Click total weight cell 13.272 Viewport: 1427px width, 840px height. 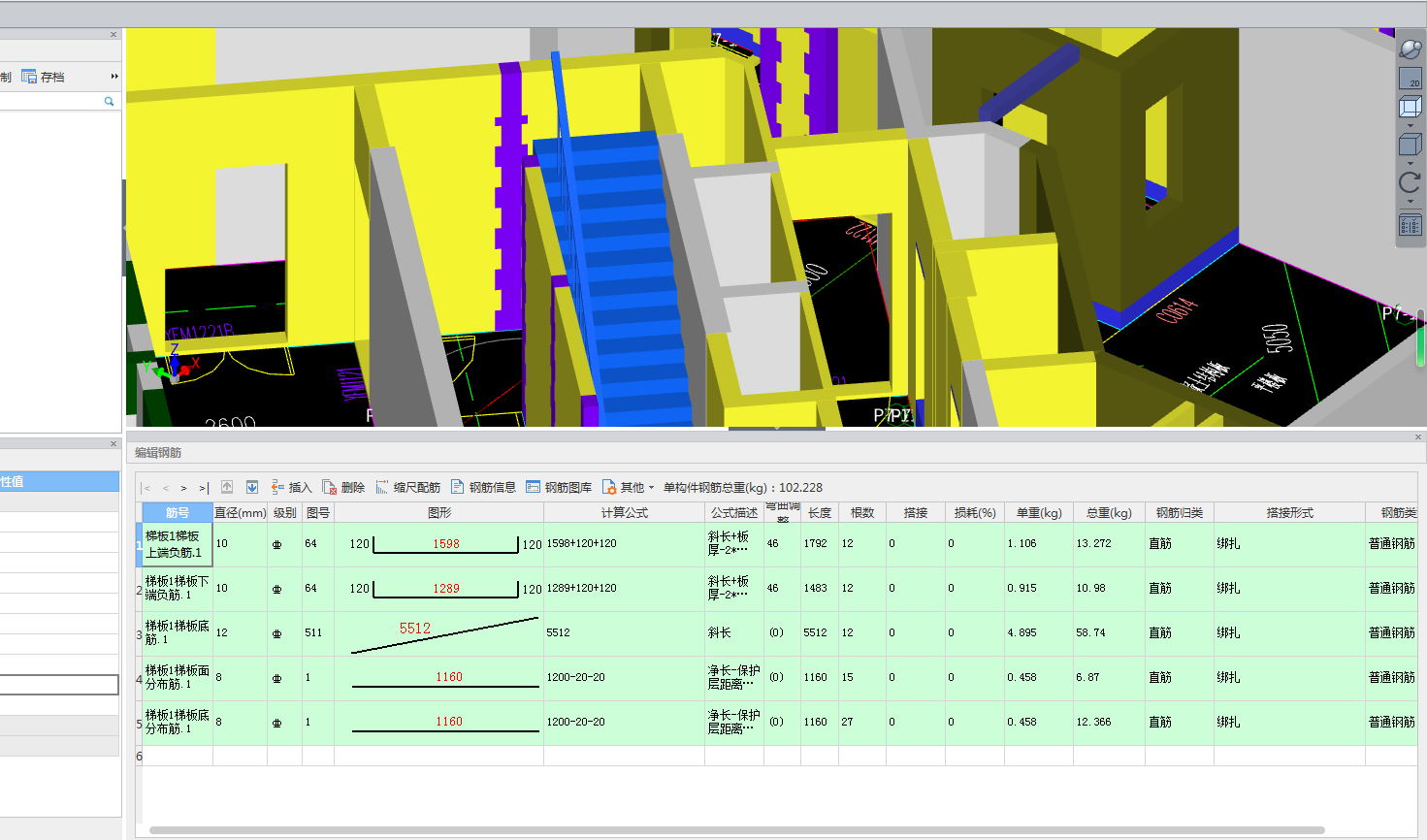click(1109, 544)
